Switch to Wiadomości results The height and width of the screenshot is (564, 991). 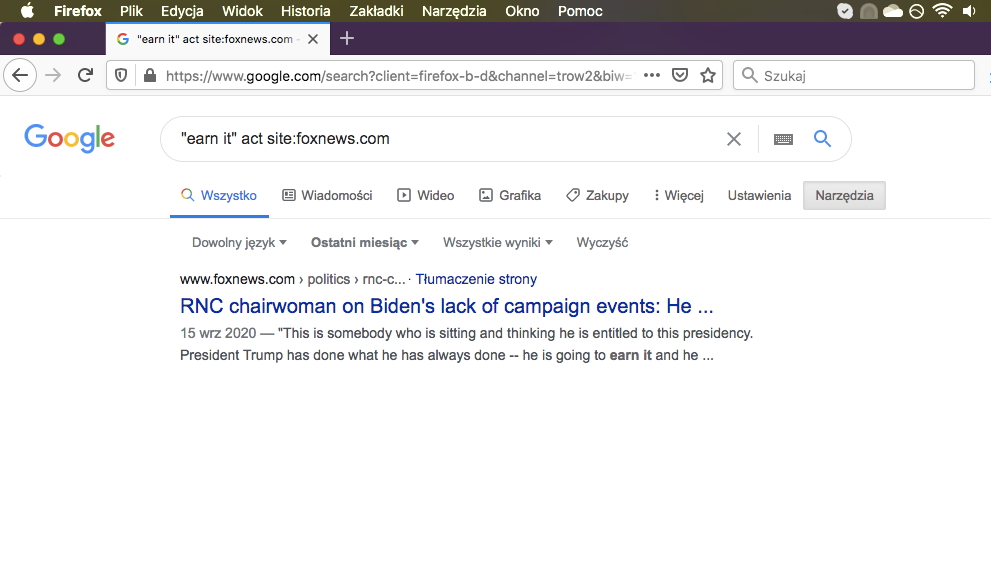(x=327, y=195)
